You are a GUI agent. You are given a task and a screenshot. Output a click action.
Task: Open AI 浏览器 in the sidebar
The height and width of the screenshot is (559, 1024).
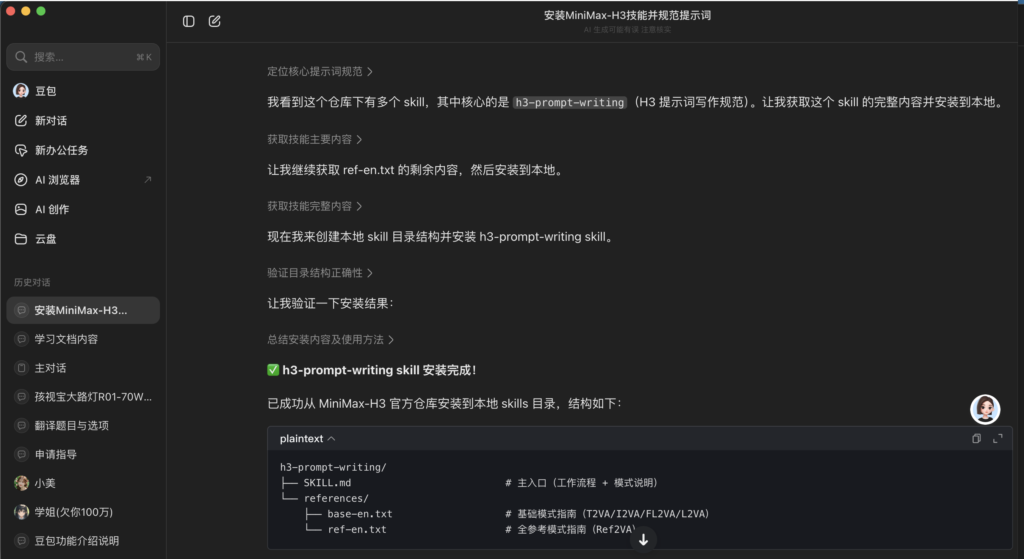tap(83, 180)
